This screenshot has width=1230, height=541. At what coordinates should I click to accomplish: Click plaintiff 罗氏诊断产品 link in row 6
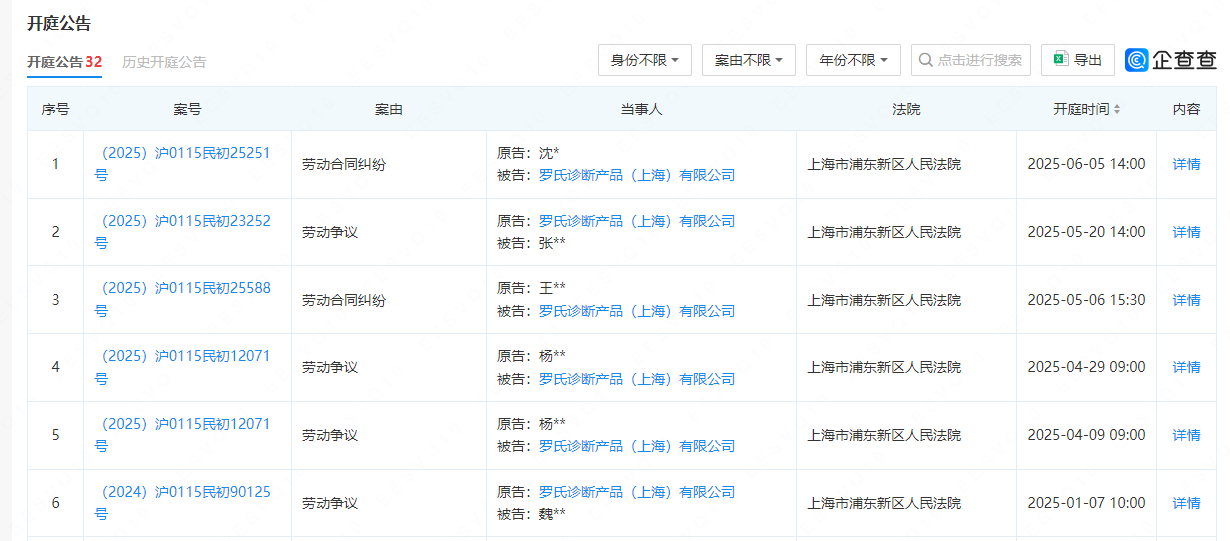pos(637,492)
